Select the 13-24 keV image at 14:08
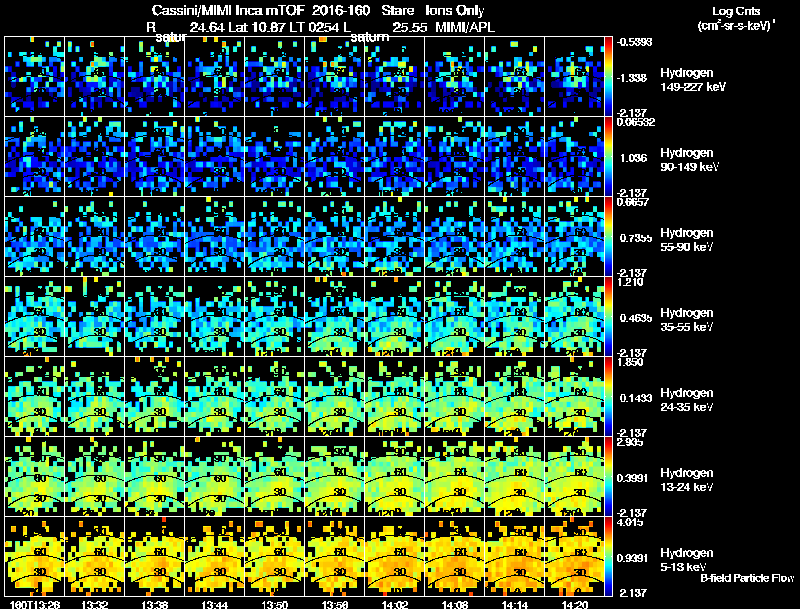The height and width of the screenshot is (609, 800). (x=455, y=476)
